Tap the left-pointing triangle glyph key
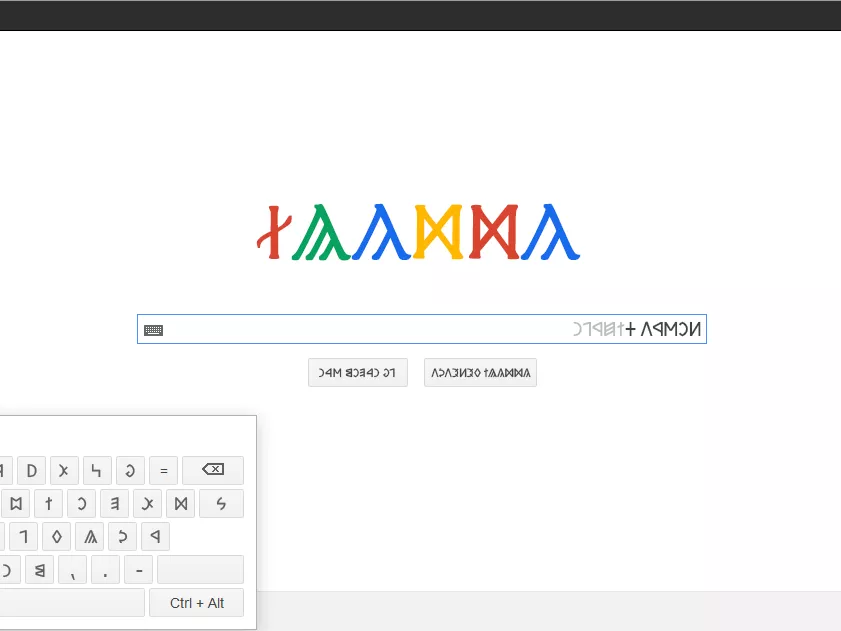This screenshot has height=631, width=841. point(156,536)
